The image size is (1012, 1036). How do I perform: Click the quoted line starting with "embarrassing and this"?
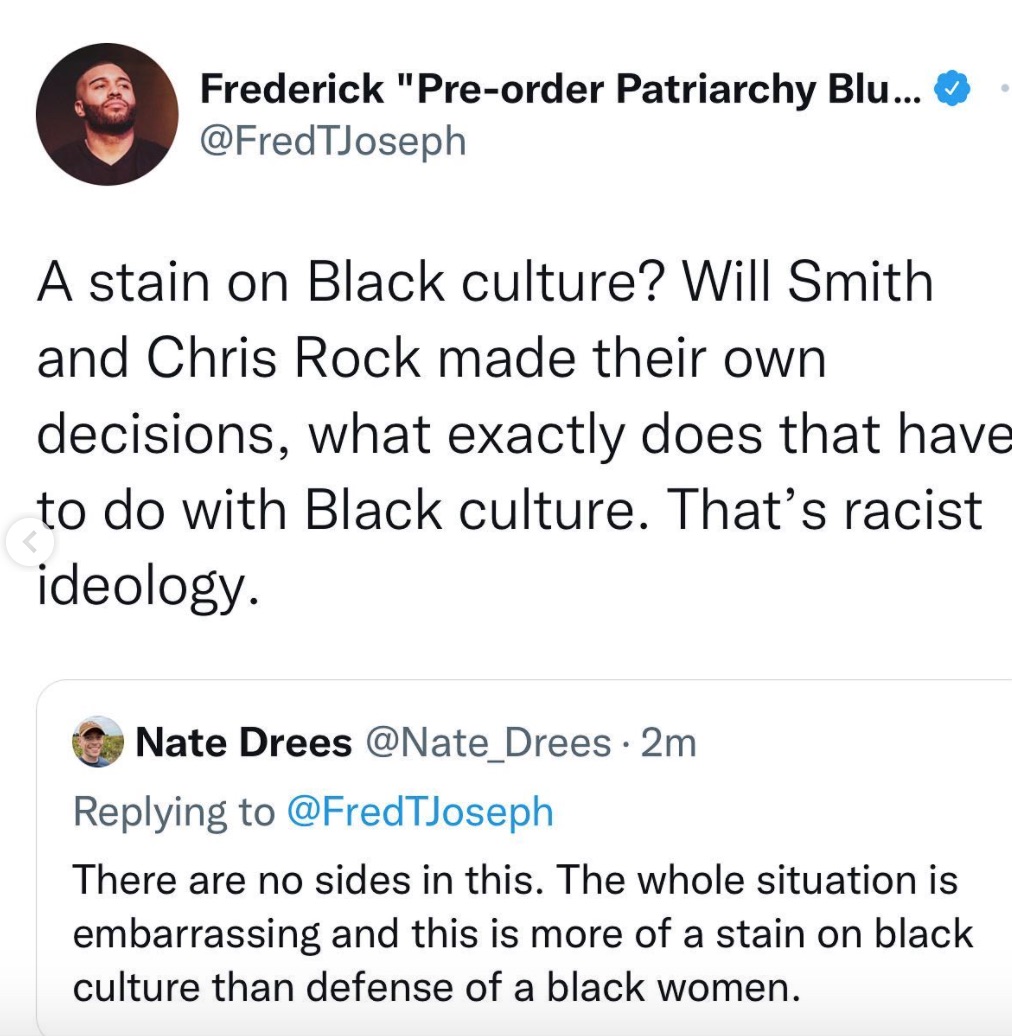pos(522,934)
